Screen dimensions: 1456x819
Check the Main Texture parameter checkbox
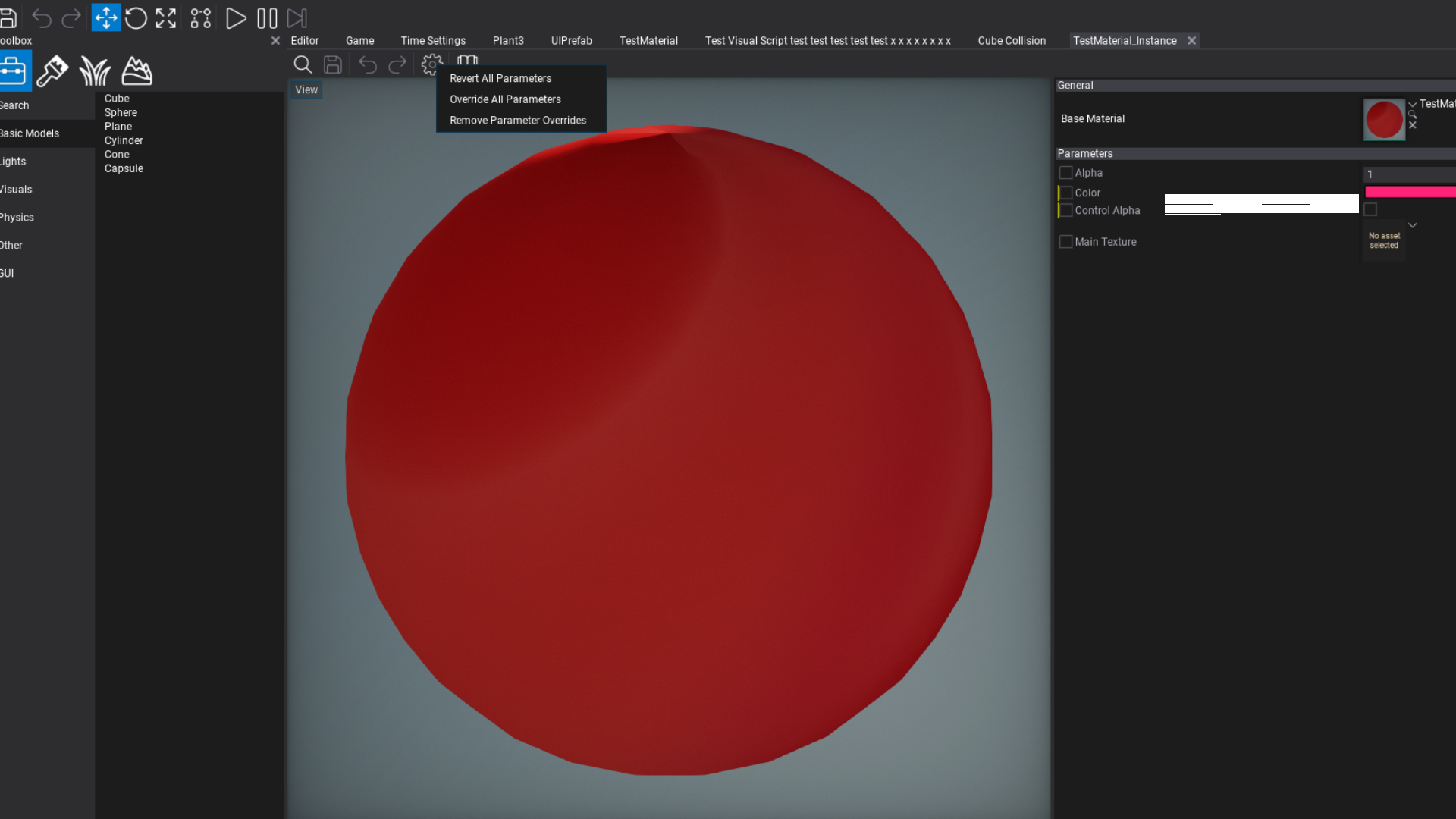coord(1065,241)
